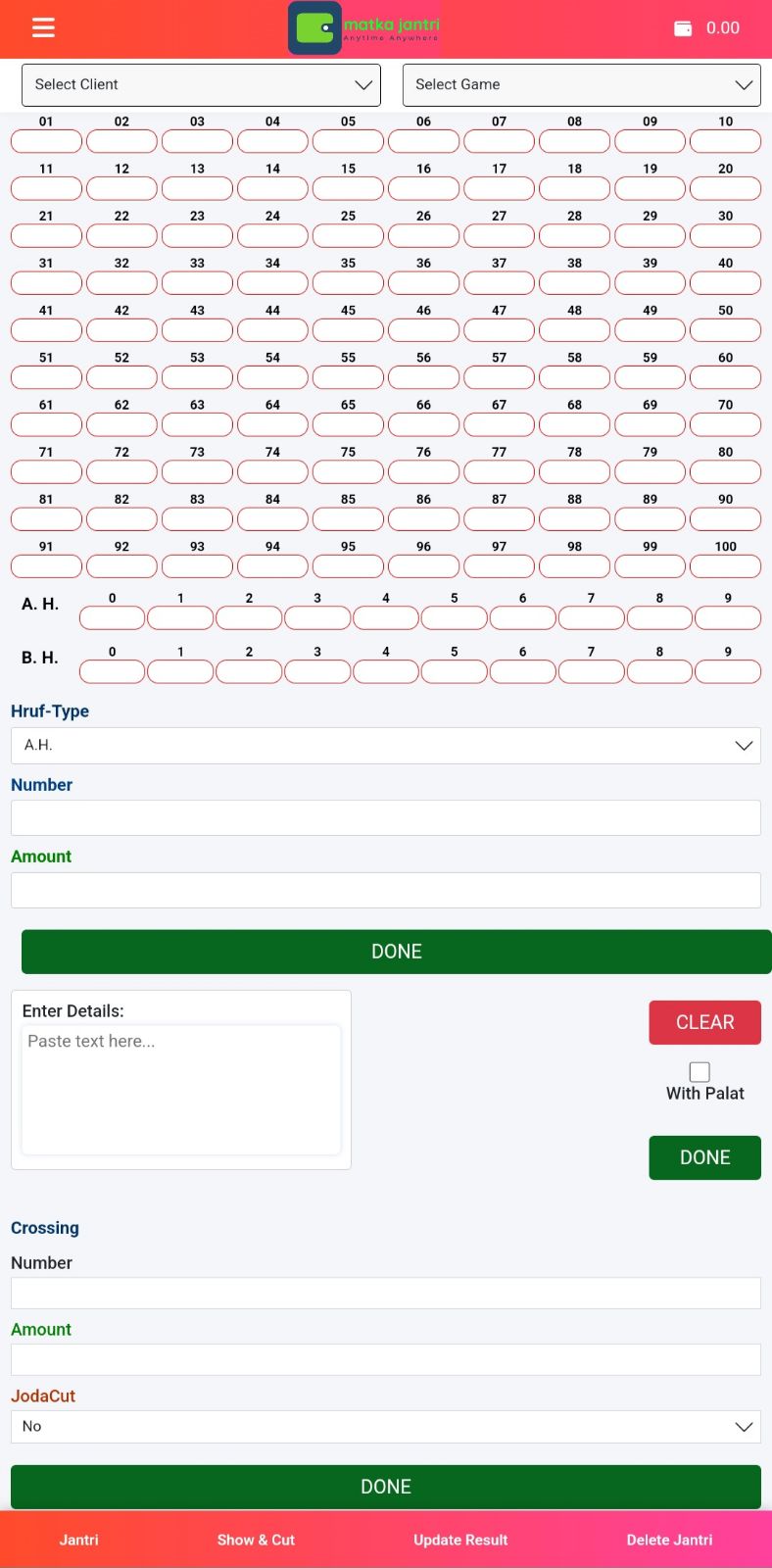Select the Crossing Number field
Screen dimensions: 772x1568
coord(385,1294)
